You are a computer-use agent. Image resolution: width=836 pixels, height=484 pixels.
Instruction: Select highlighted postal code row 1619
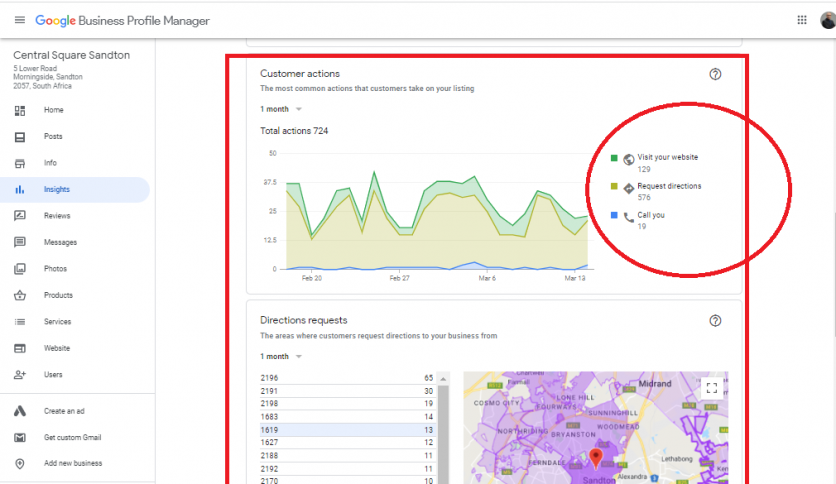[x=347, y=430]
